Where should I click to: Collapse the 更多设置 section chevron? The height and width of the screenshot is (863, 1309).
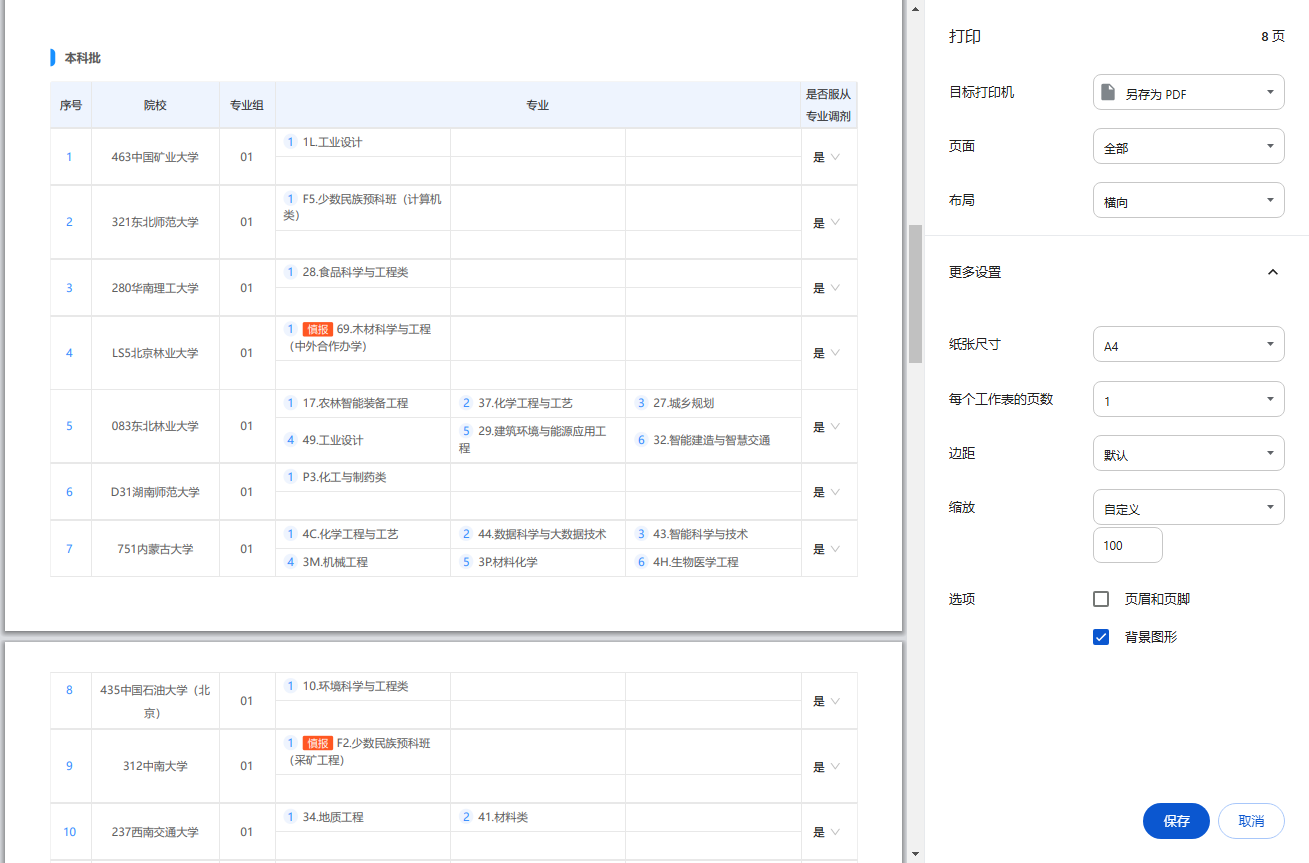click(x=1272, y=272)
